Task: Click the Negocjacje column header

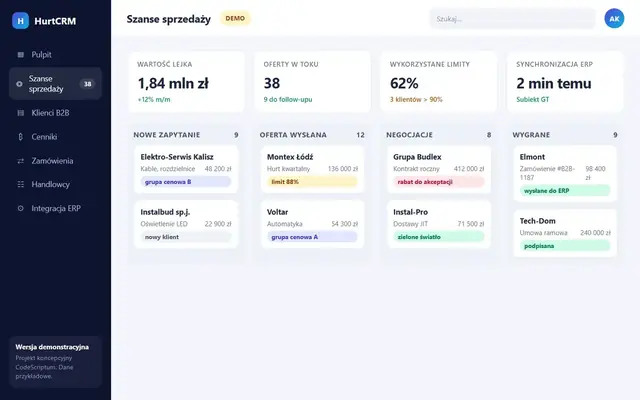Action: pos(409,135)
